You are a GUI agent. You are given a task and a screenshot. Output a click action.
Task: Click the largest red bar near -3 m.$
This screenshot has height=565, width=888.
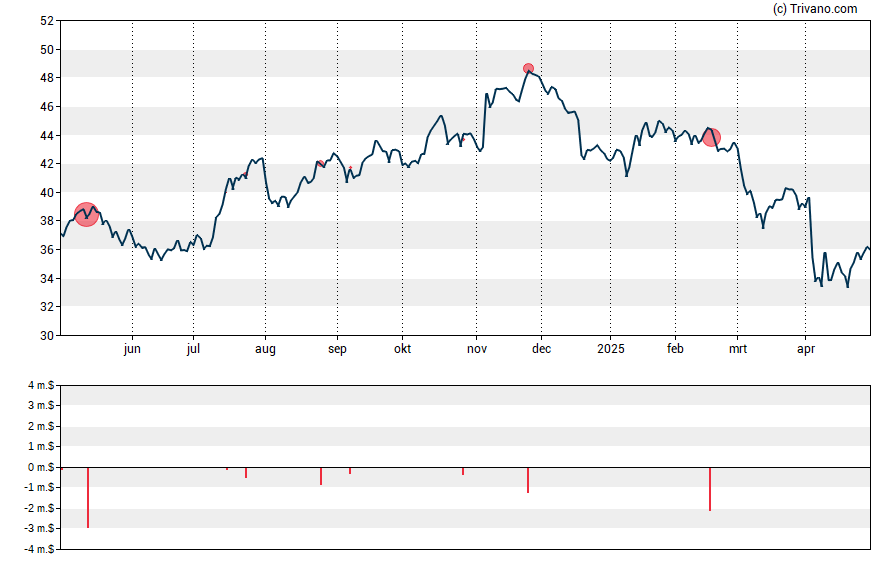click(88, 498)
